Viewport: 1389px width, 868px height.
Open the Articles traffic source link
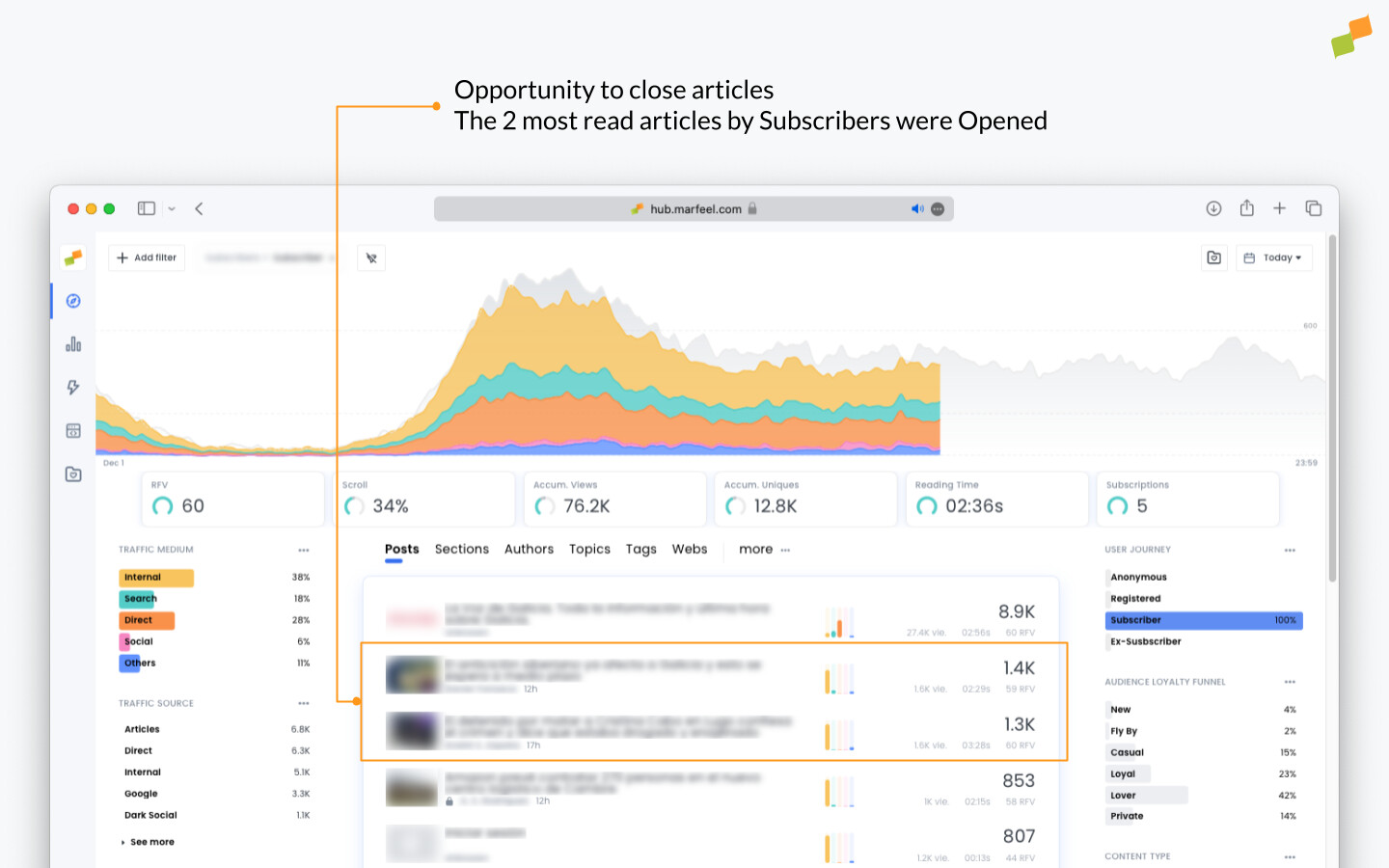(141, 729)
